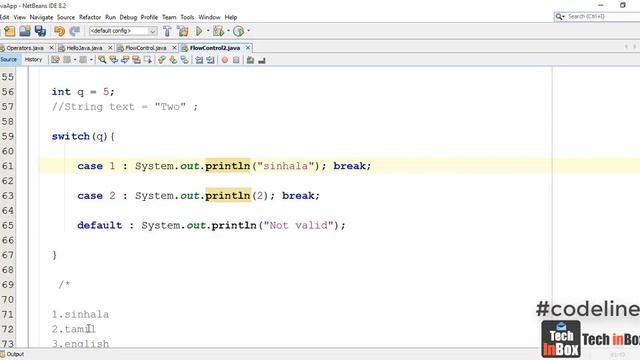Close the Operators.java tab
The image size is (640, 360).
click(51, 48)
